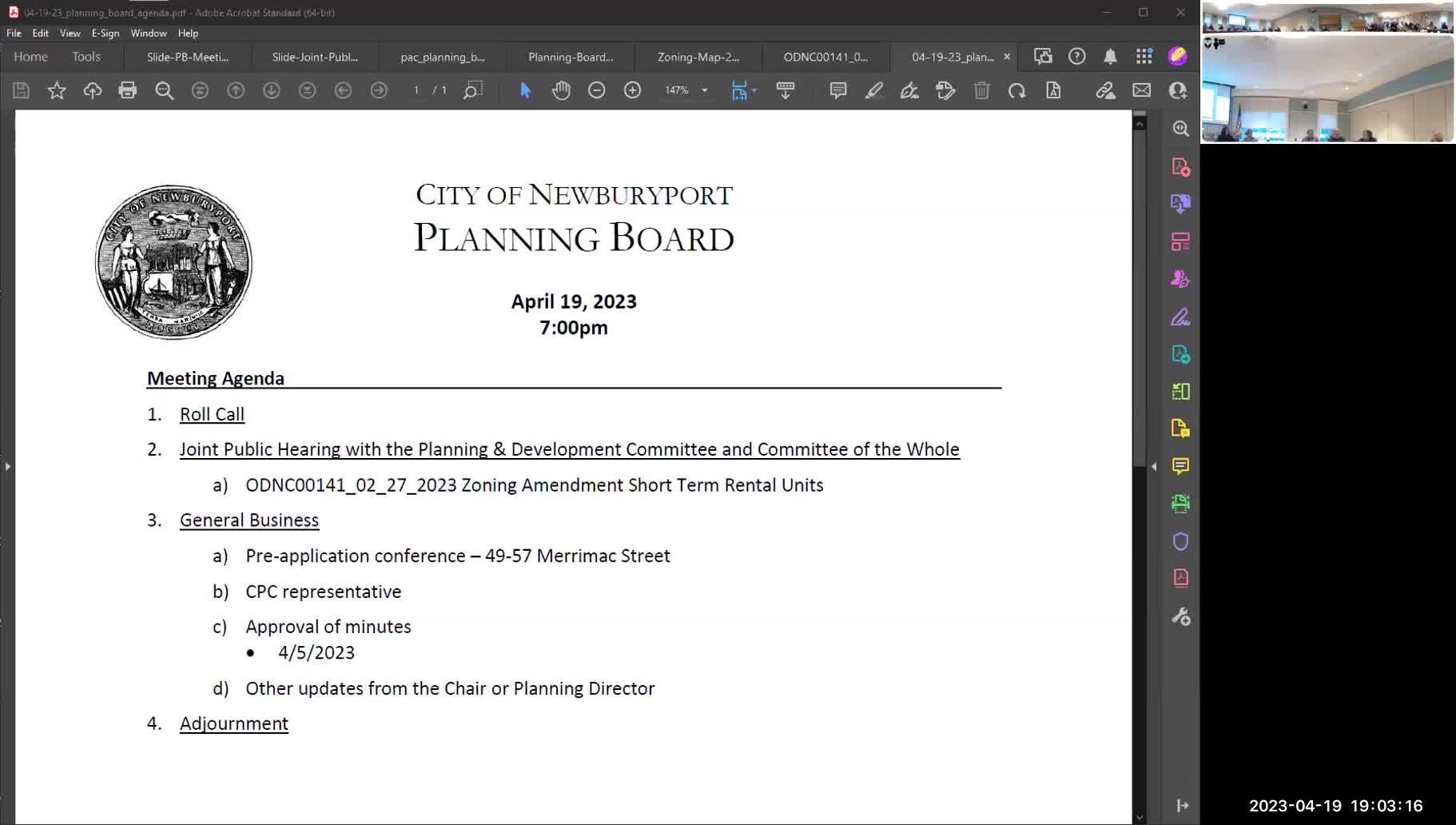This screenshot has height=825, width=1456.
Task: Open the Organize Pages tool in sidebar
Action: [x=1181, y=391]
